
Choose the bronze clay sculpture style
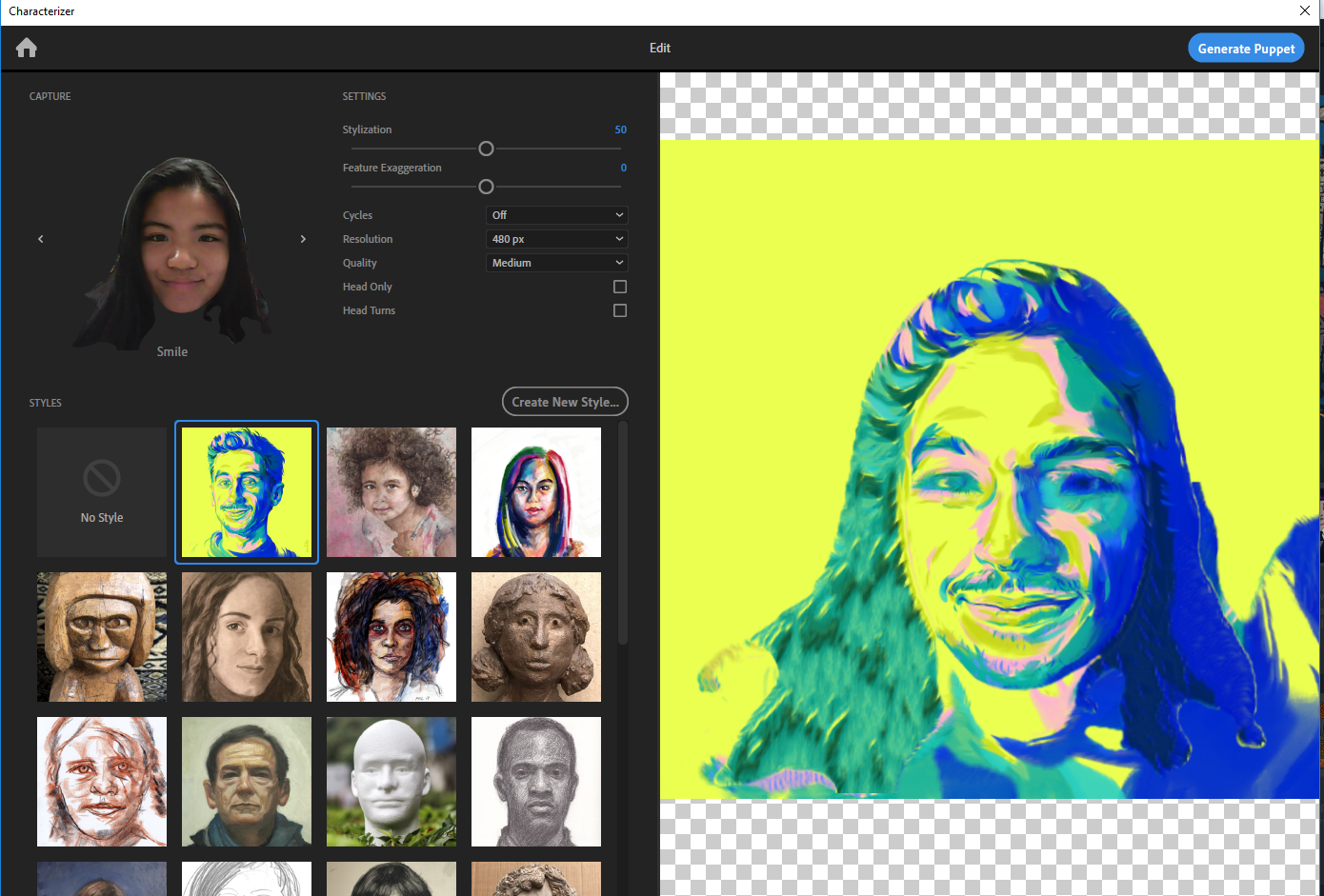536,637
